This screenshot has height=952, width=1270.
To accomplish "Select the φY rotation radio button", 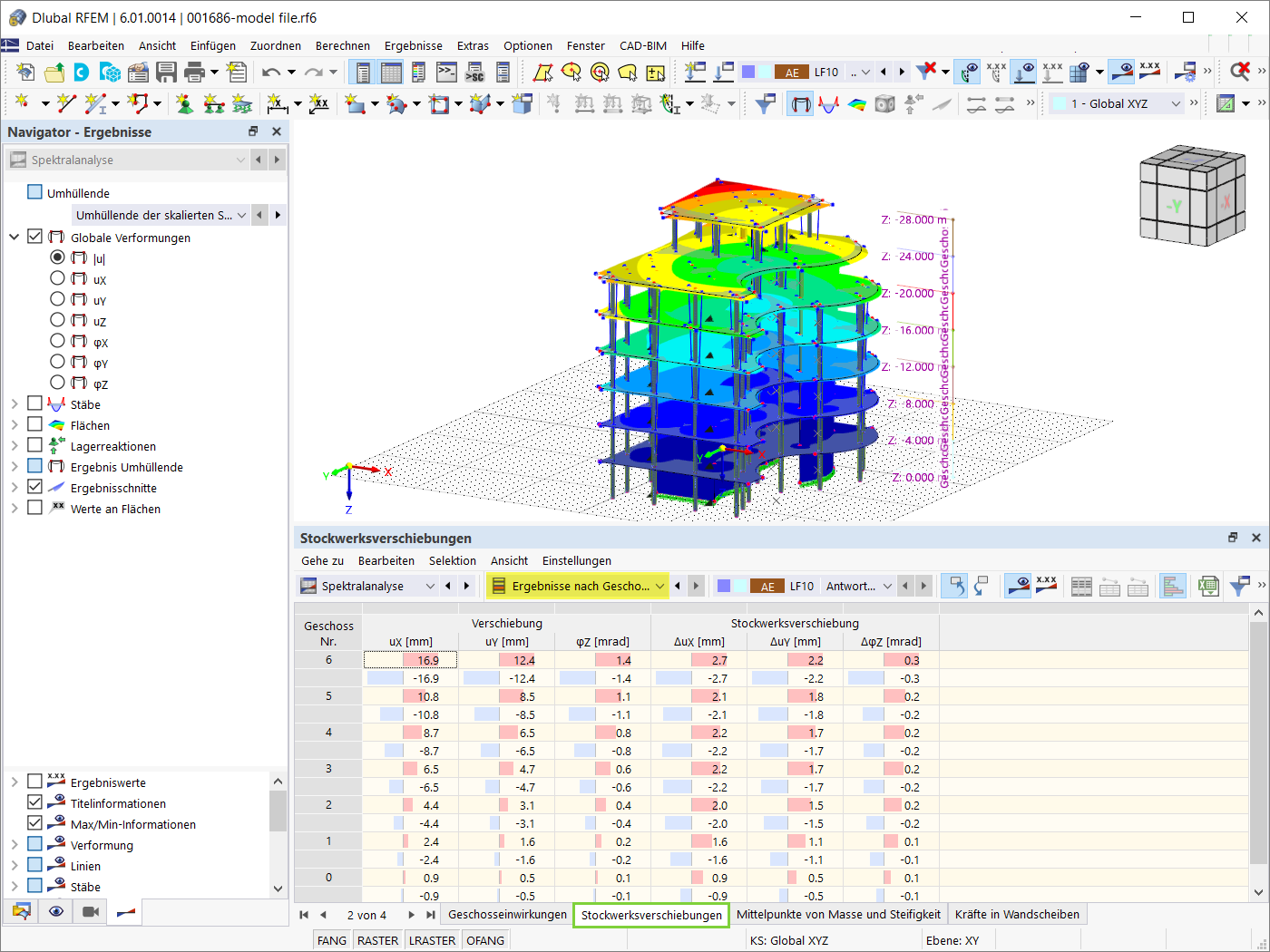I will point(57,362).
